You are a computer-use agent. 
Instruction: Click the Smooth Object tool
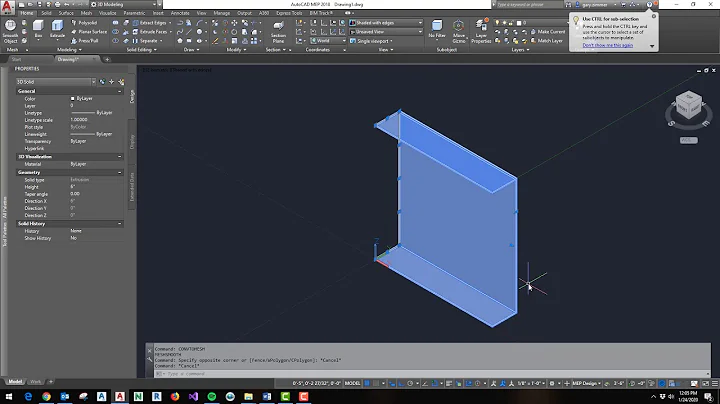click(x=10, y=31)
